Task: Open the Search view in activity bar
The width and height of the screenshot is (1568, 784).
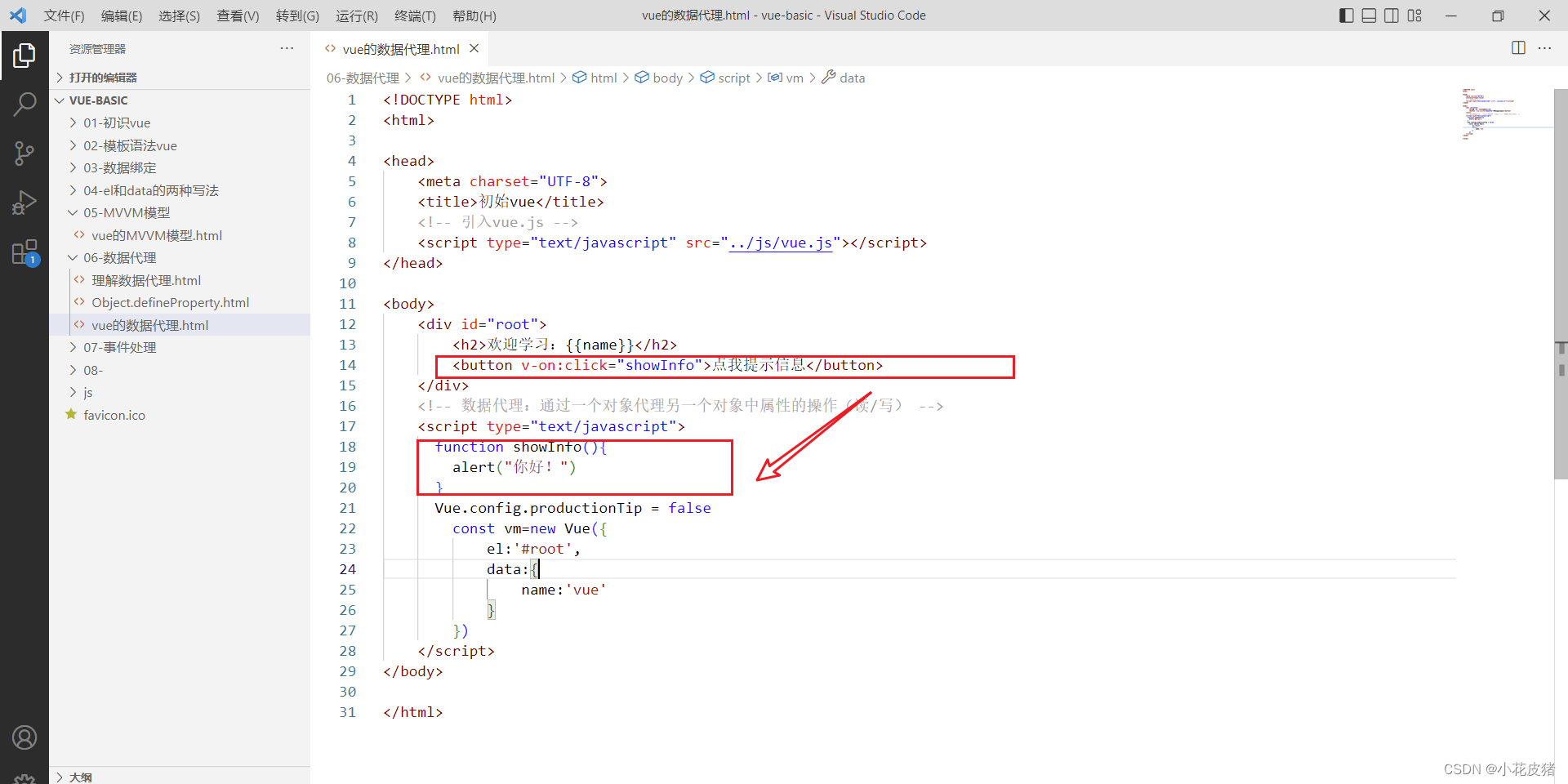Action: (24, 104)
